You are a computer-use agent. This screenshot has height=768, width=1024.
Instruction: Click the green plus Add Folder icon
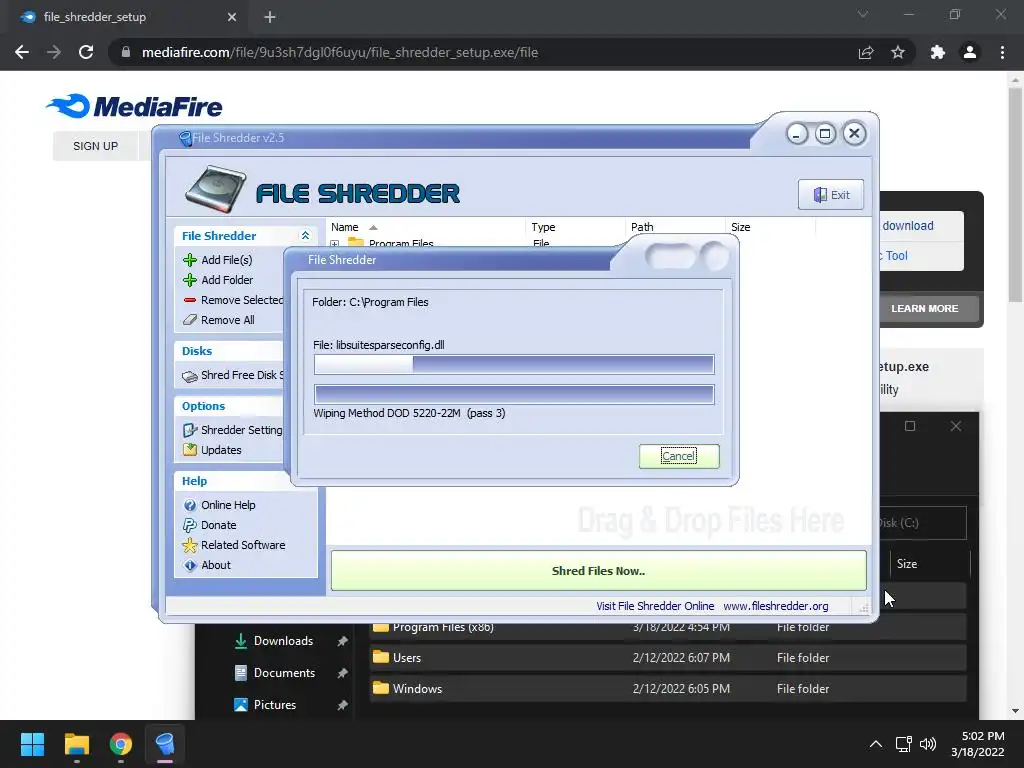coord(190,280)
